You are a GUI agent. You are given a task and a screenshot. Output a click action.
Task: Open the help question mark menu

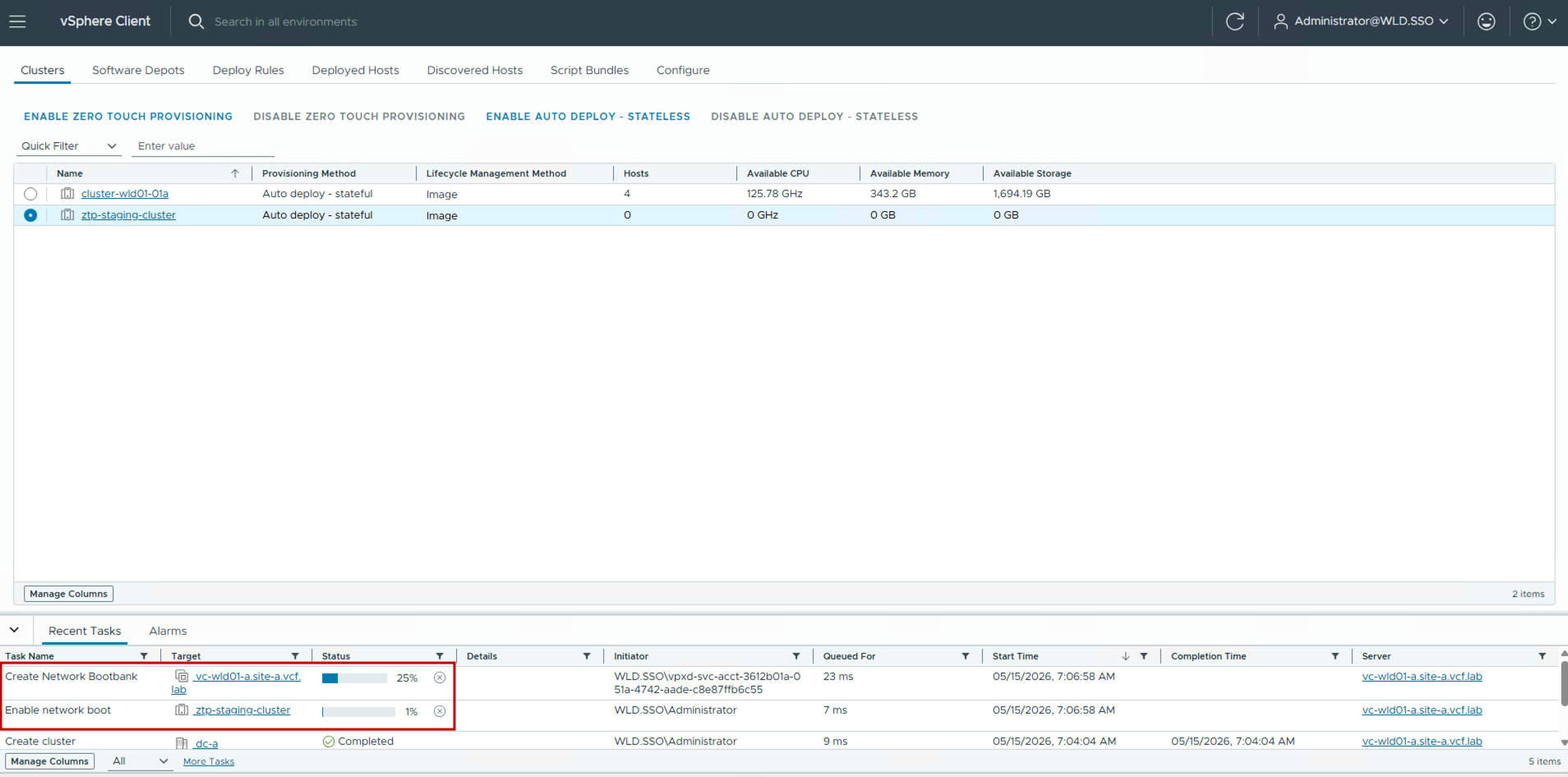pos(1539,21)
